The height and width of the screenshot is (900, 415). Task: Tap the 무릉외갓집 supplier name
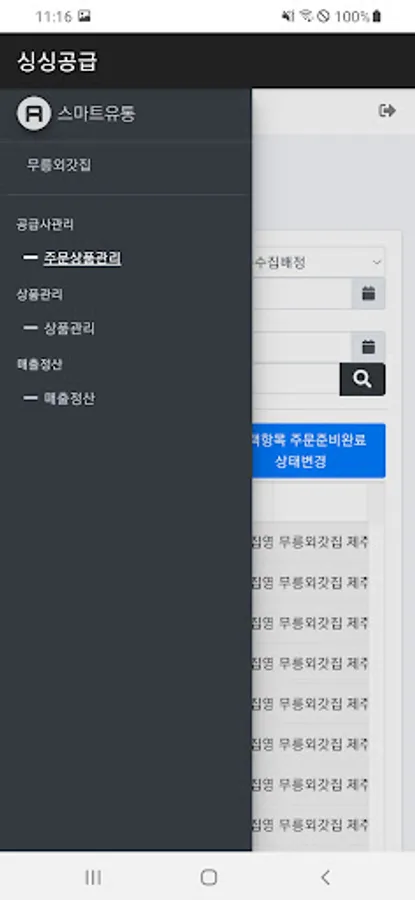59,165
